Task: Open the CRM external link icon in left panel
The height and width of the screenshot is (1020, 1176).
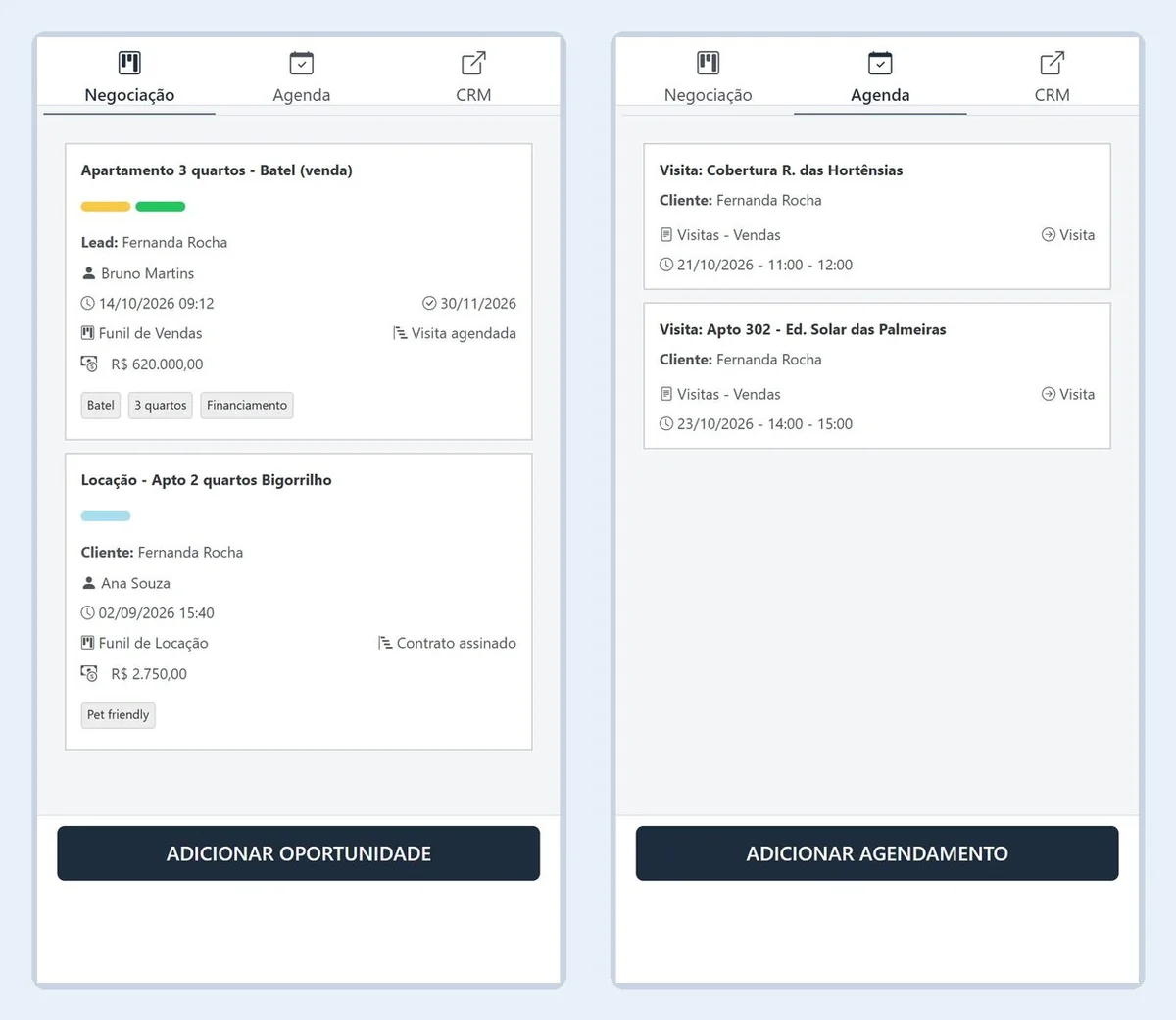Action: pyautogui.click(x=473, y=63)
